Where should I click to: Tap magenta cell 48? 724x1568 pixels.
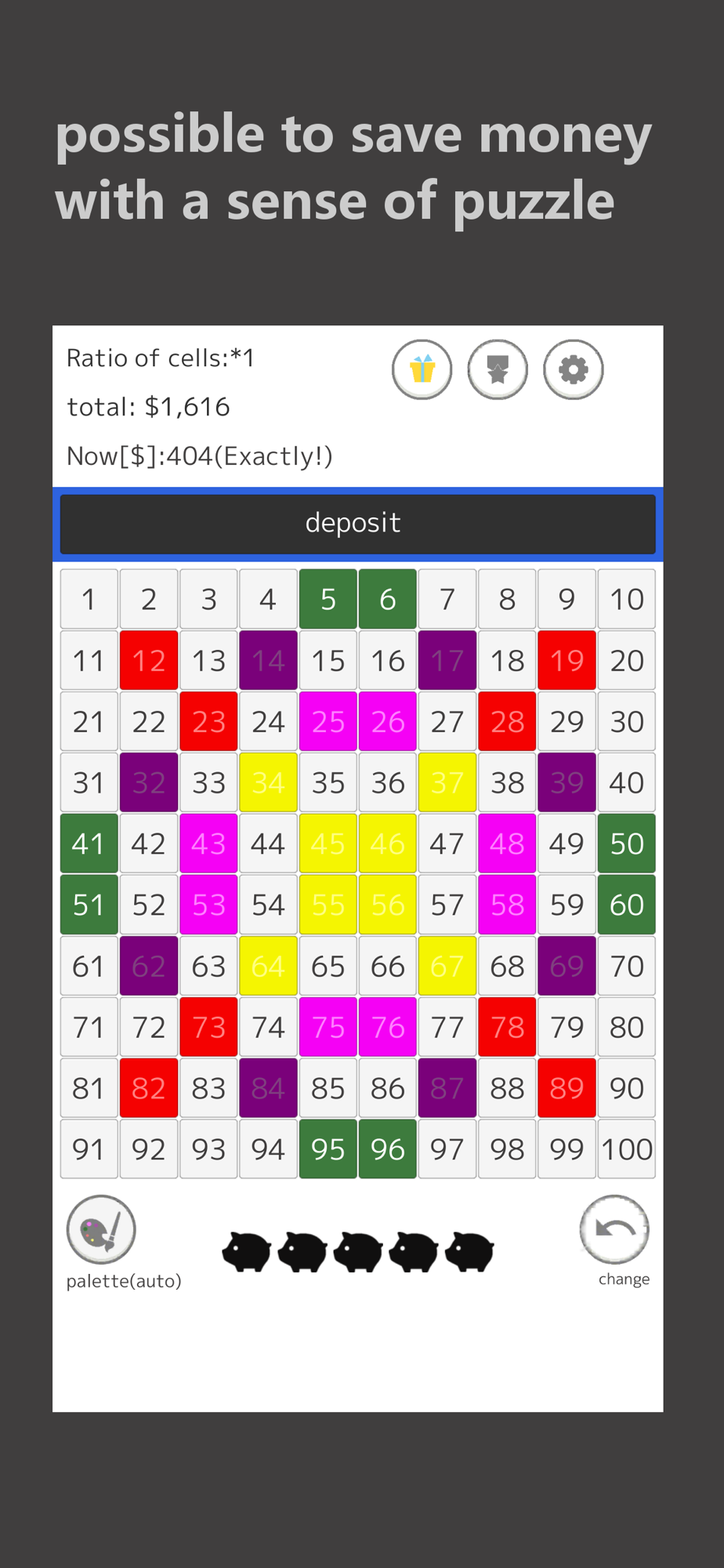507,844
